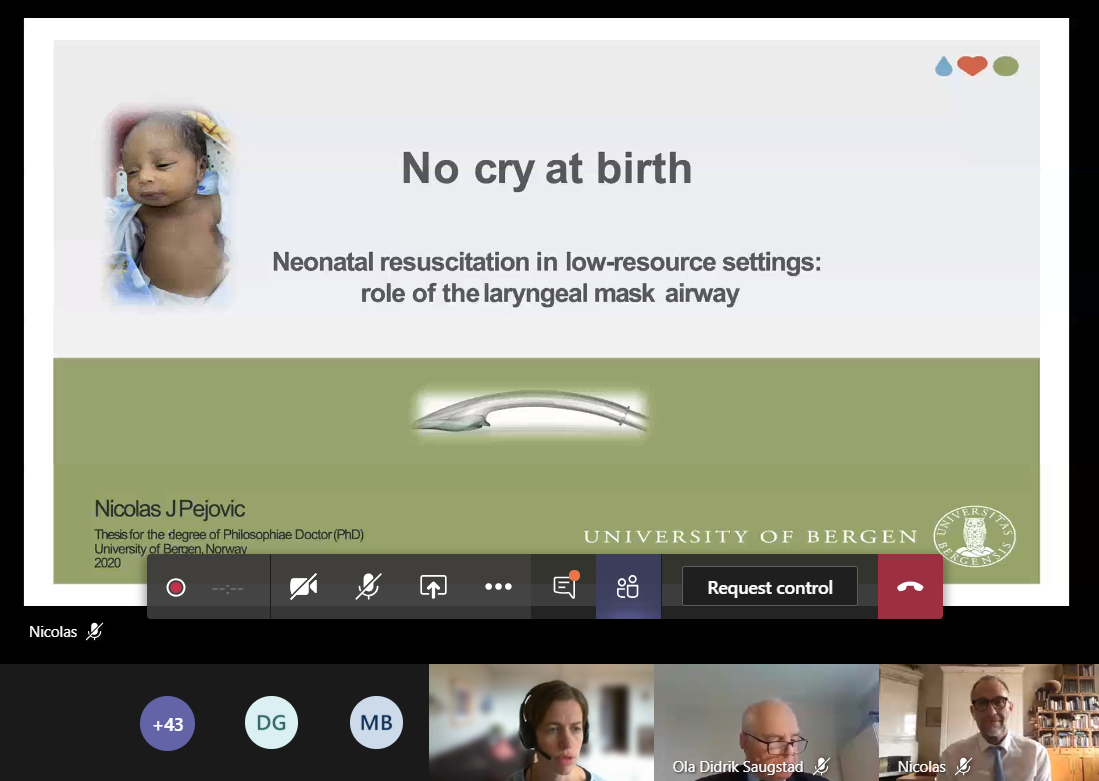Screen dimensions: 1099x781
Task: Select Ola Didrik Saugstad's video tile
Action: [766, 722]
